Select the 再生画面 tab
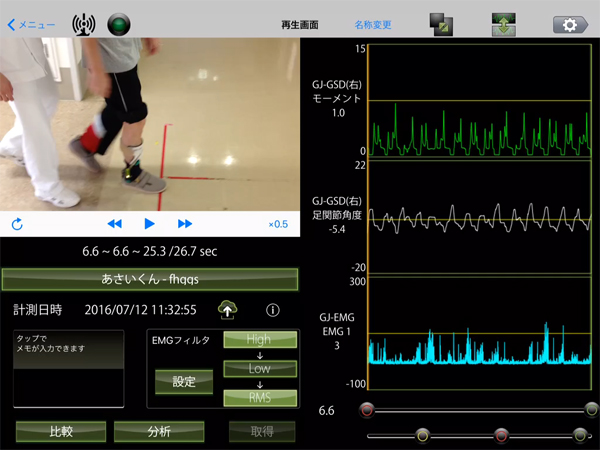The width and height of the screenshot is (600, 450). click(300, 25)
